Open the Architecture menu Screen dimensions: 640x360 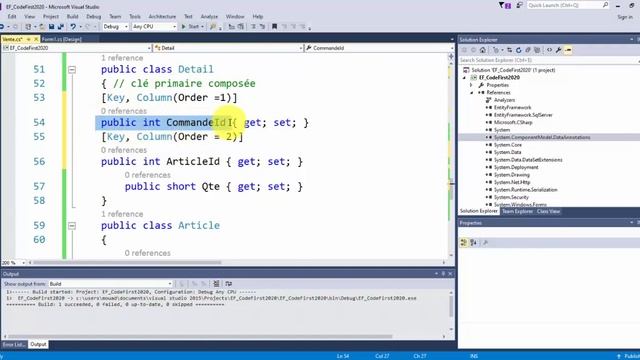click(162, 17)
